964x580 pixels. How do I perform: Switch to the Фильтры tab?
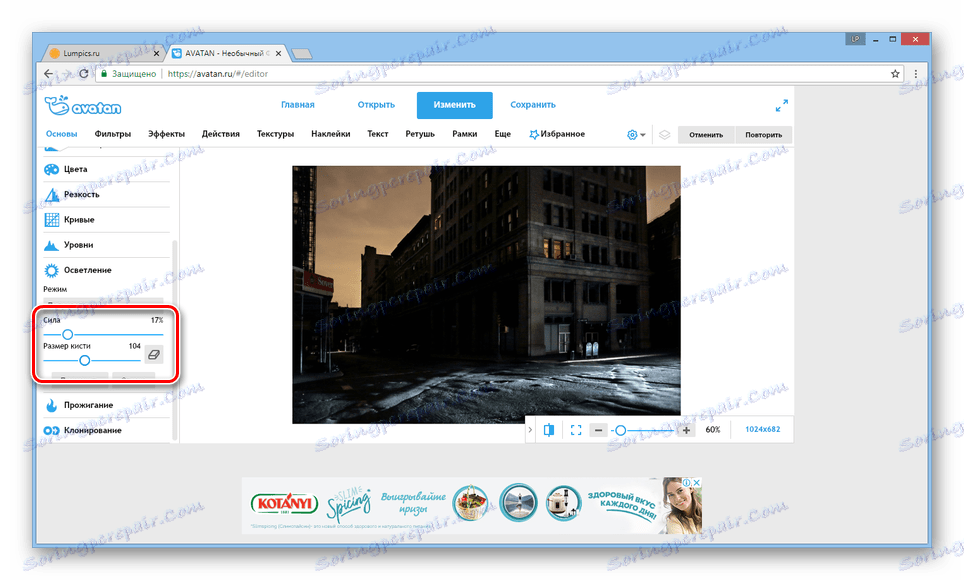point(113,134)
